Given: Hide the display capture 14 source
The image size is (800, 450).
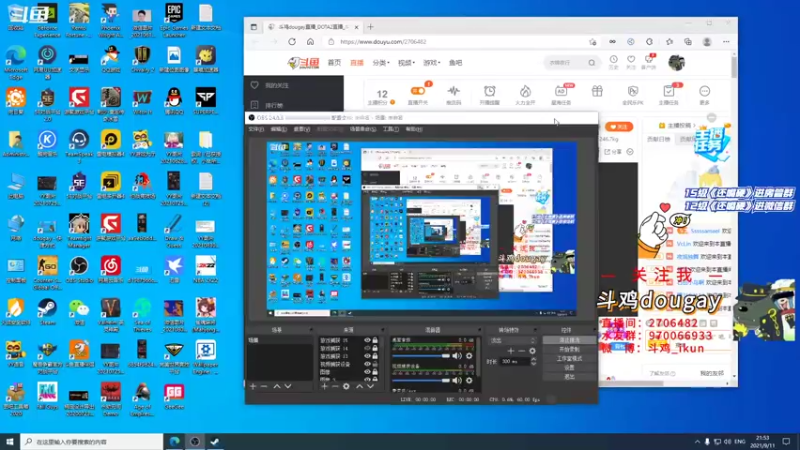Looking at the screenshot, I should coord(367,348).
